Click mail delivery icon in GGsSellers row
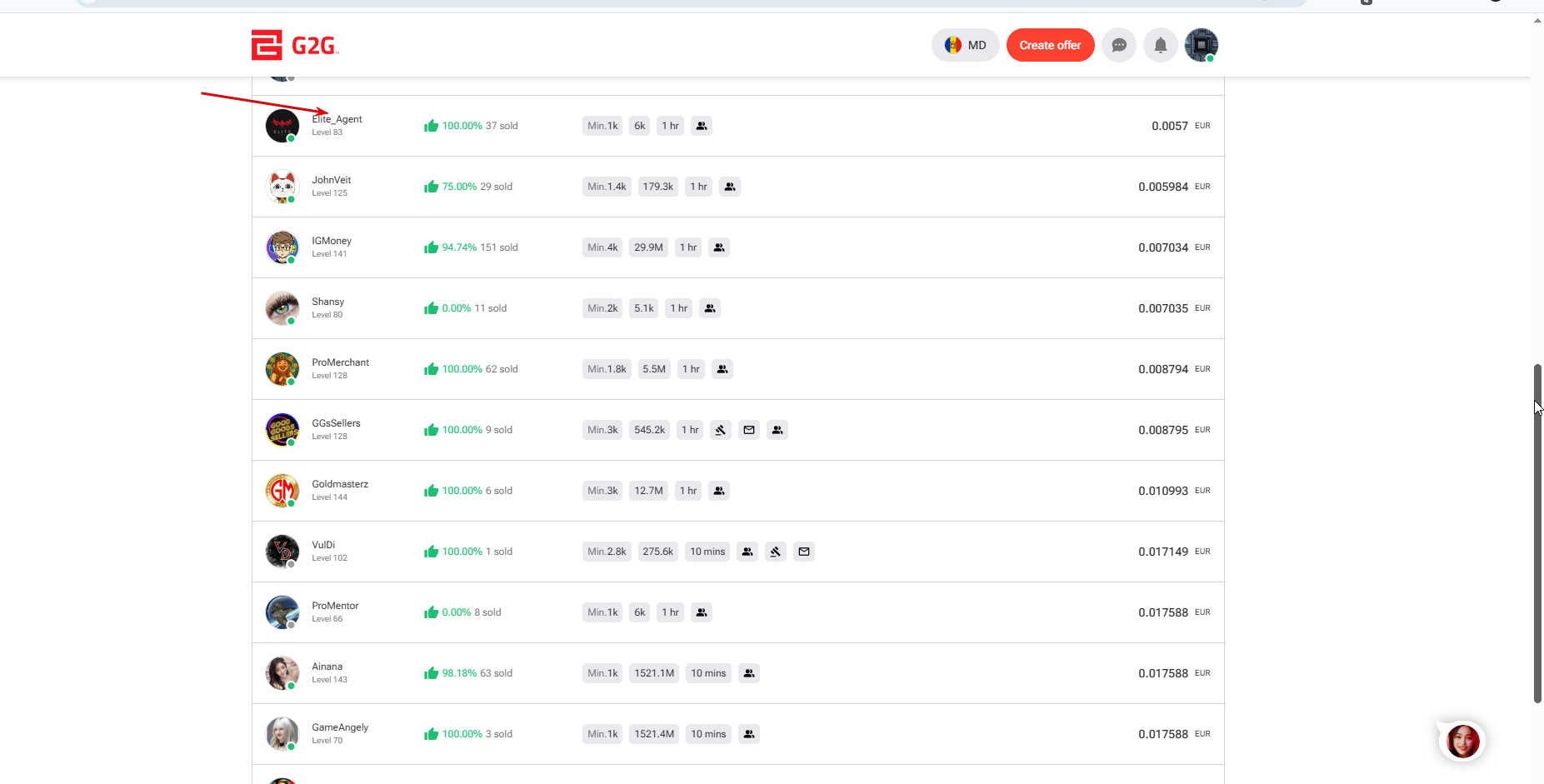The height and width of the screenshot is (784, 1544). 749,430
